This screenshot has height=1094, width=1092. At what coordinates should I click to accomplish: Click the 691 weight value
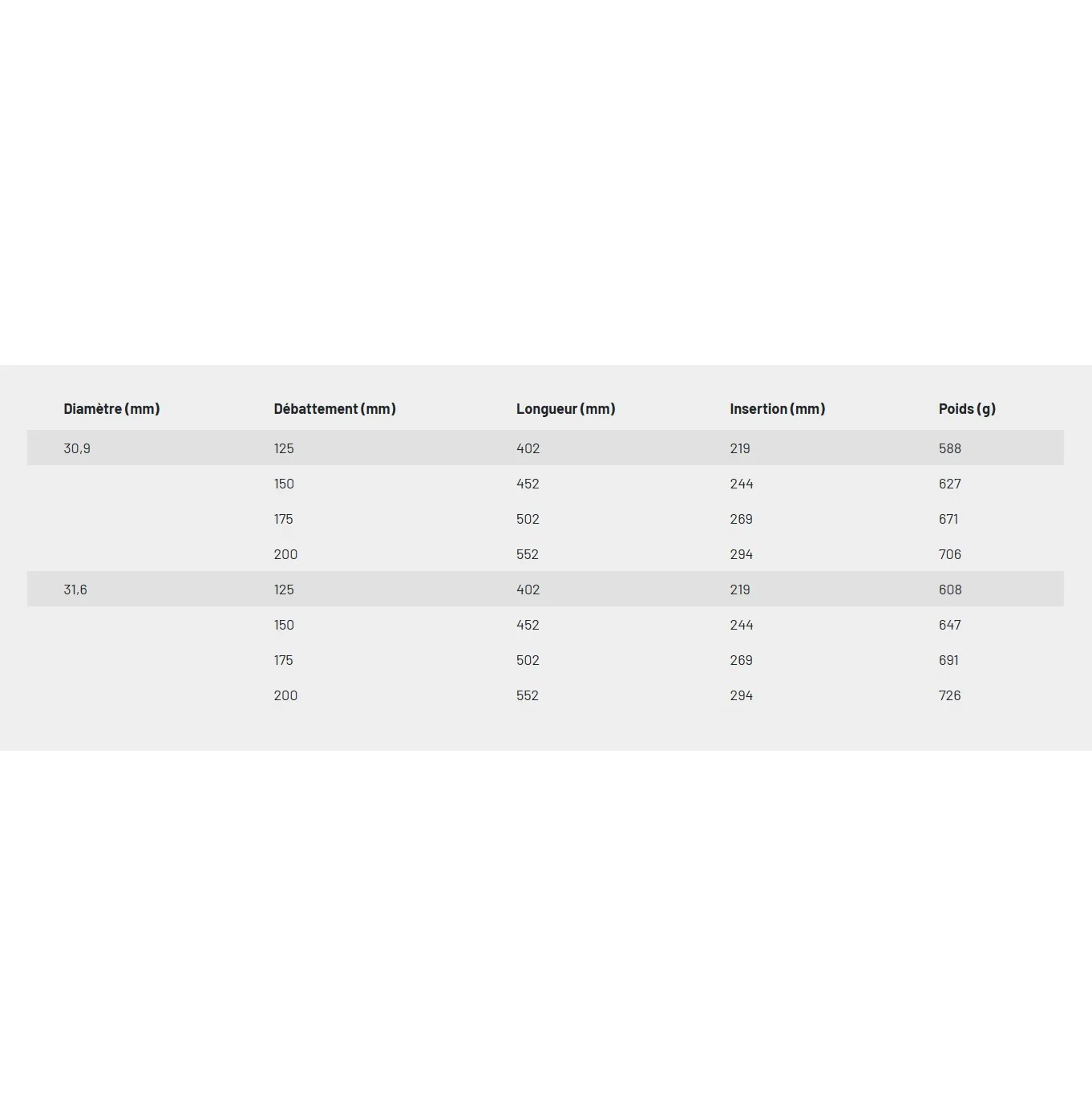(x=948, y=660)
